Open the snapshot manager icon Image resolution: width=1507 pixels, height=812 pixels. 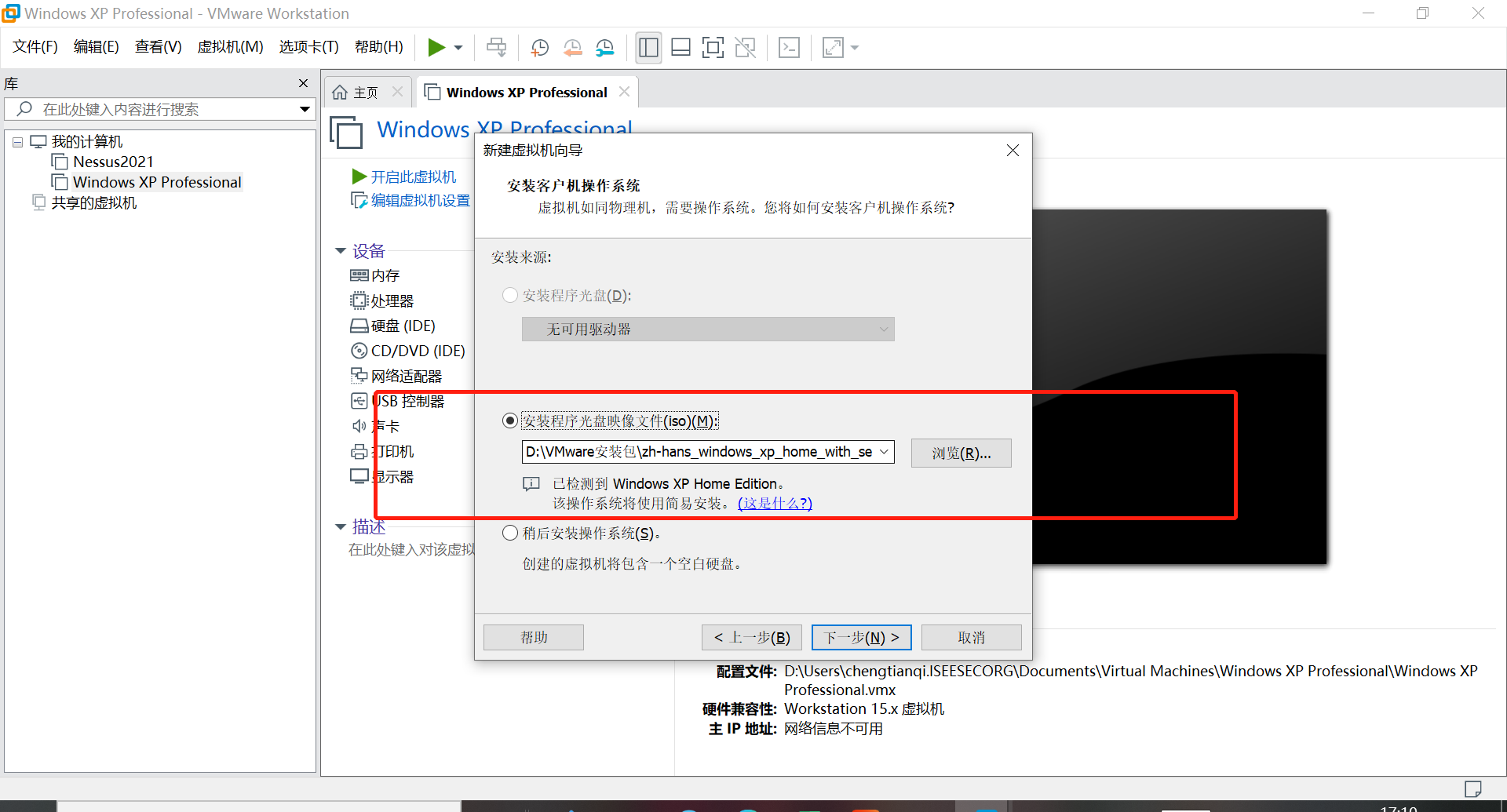[604, 48]
